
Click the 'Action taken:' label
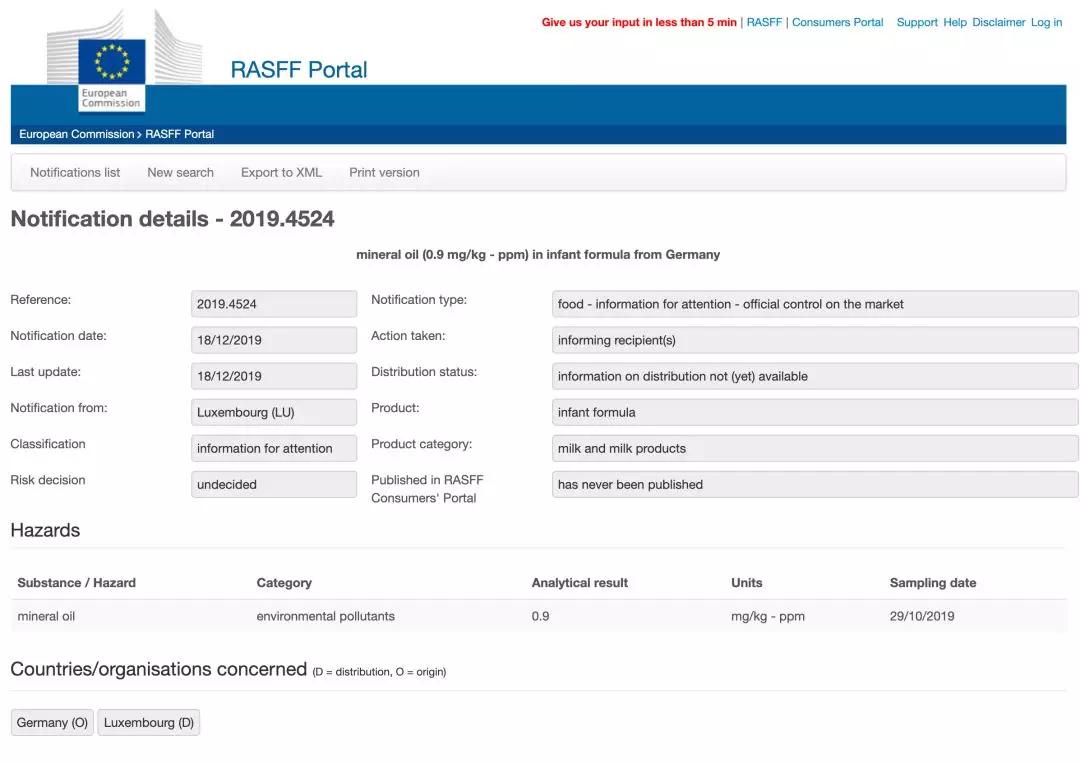(408, 335)
